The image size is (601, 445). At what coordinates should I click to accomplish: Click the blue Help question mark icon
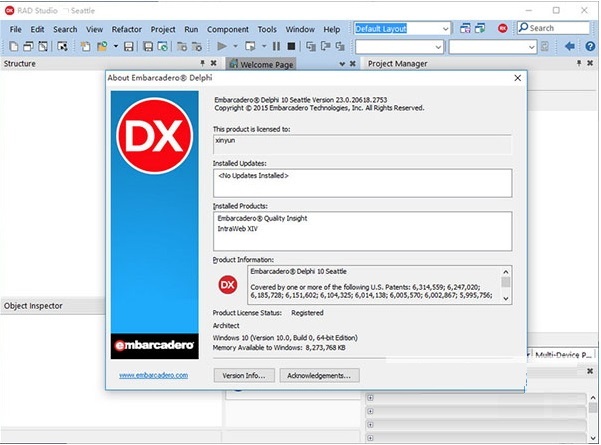coord(590,46)
